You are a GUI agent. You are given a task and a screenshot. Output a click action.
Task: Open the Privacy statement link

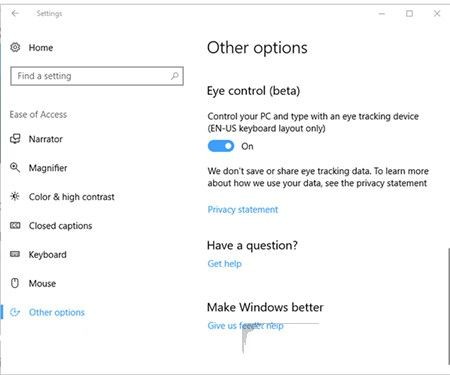click(x=243, y=209)
